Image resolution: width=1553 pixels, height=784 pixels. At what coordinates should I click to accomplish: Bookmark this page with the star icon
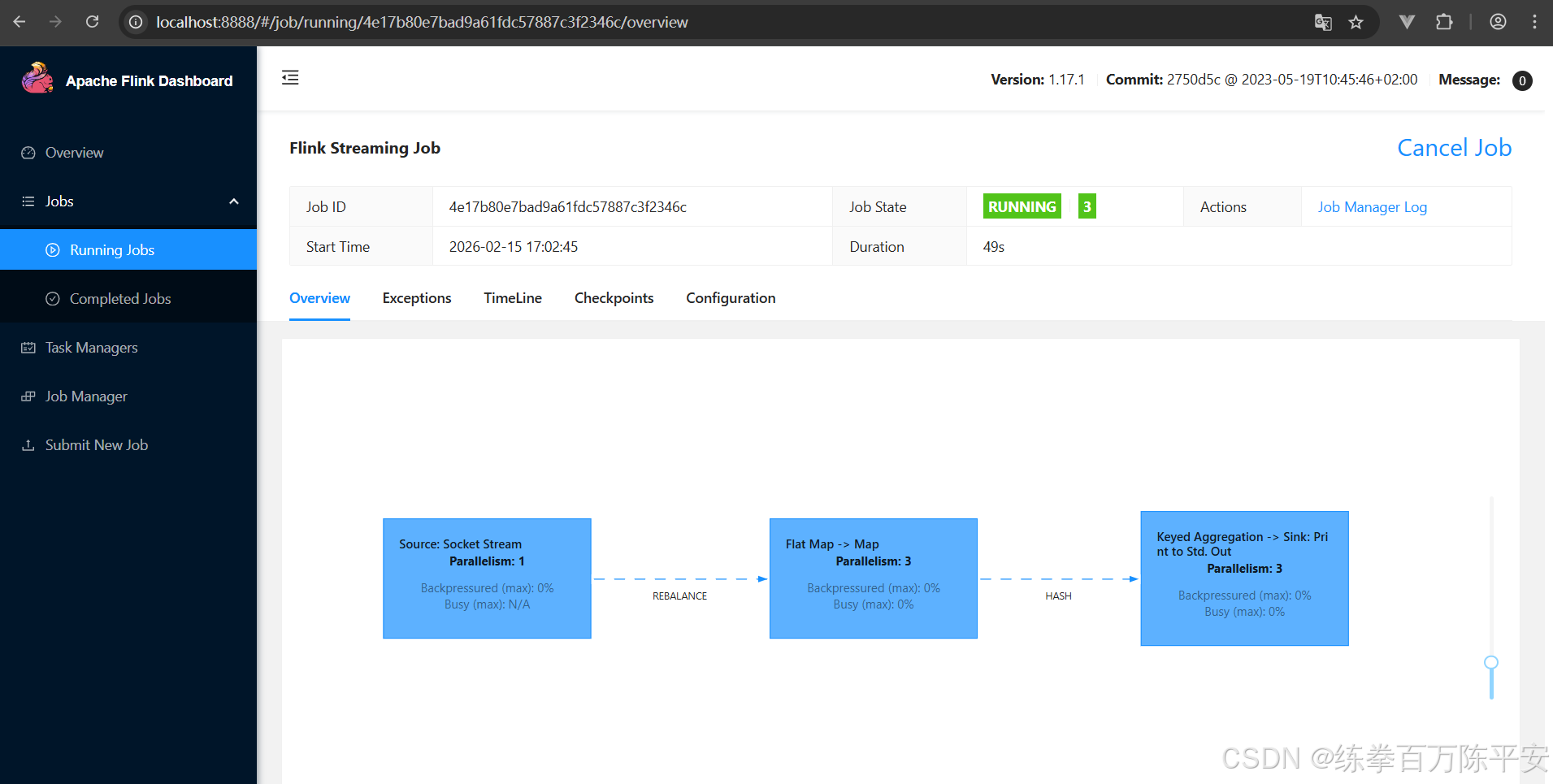click(1356, 22)
